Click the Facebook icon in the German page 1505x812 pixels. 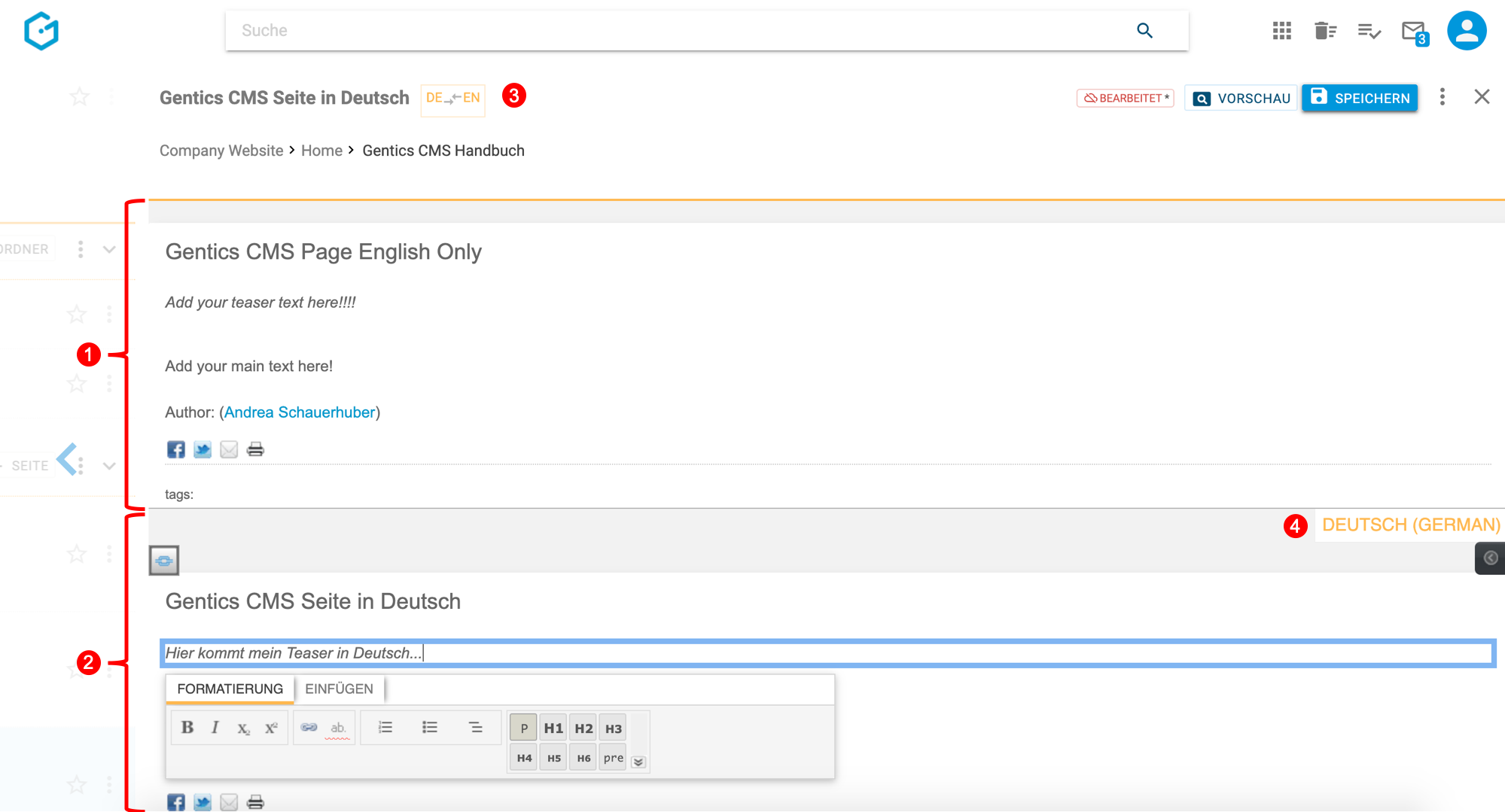click(x=175, y=802)
